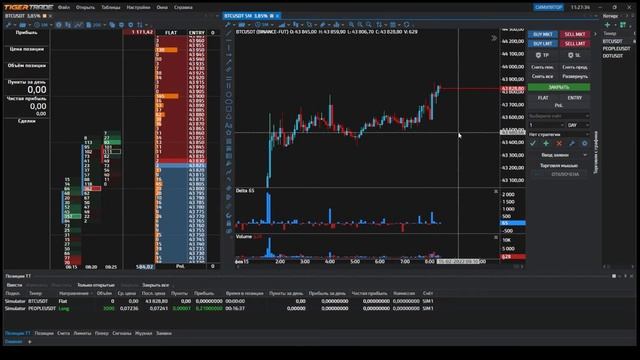Screen dimensions: 640x360
Task: Open the order quantity dropdown showing 1
Action: [x=547, y=125]
